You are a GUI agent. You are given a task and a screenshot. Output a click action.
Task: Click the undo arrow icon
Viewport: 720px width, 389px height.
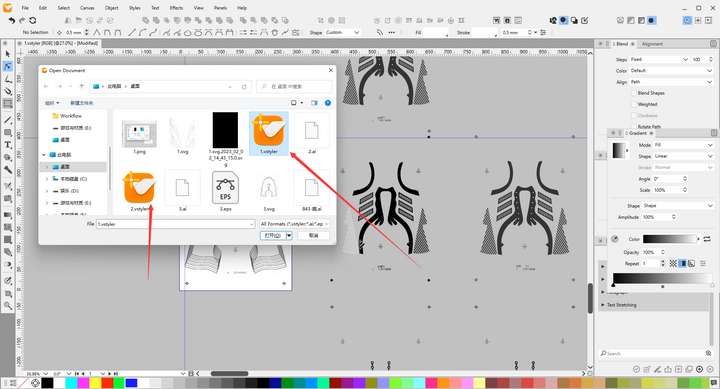[x=12, y=20]
